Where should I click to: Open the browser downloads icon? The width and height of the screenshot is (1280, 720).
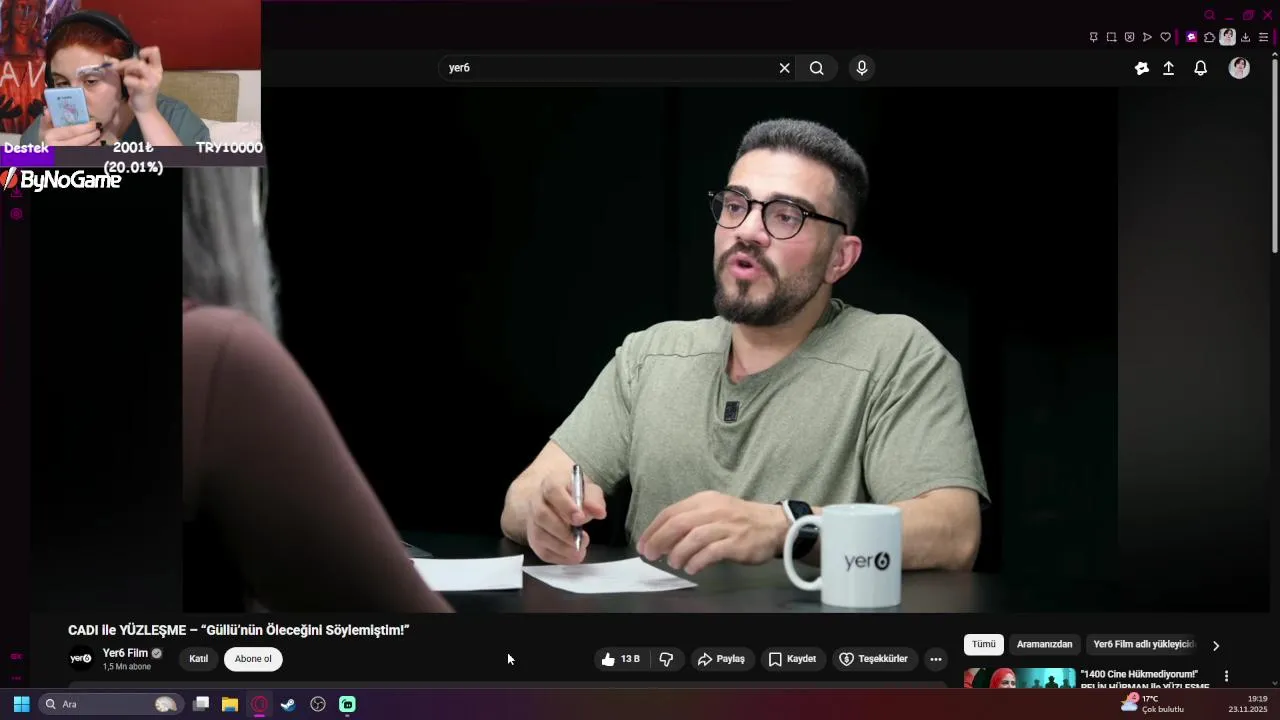[1245, 37]
